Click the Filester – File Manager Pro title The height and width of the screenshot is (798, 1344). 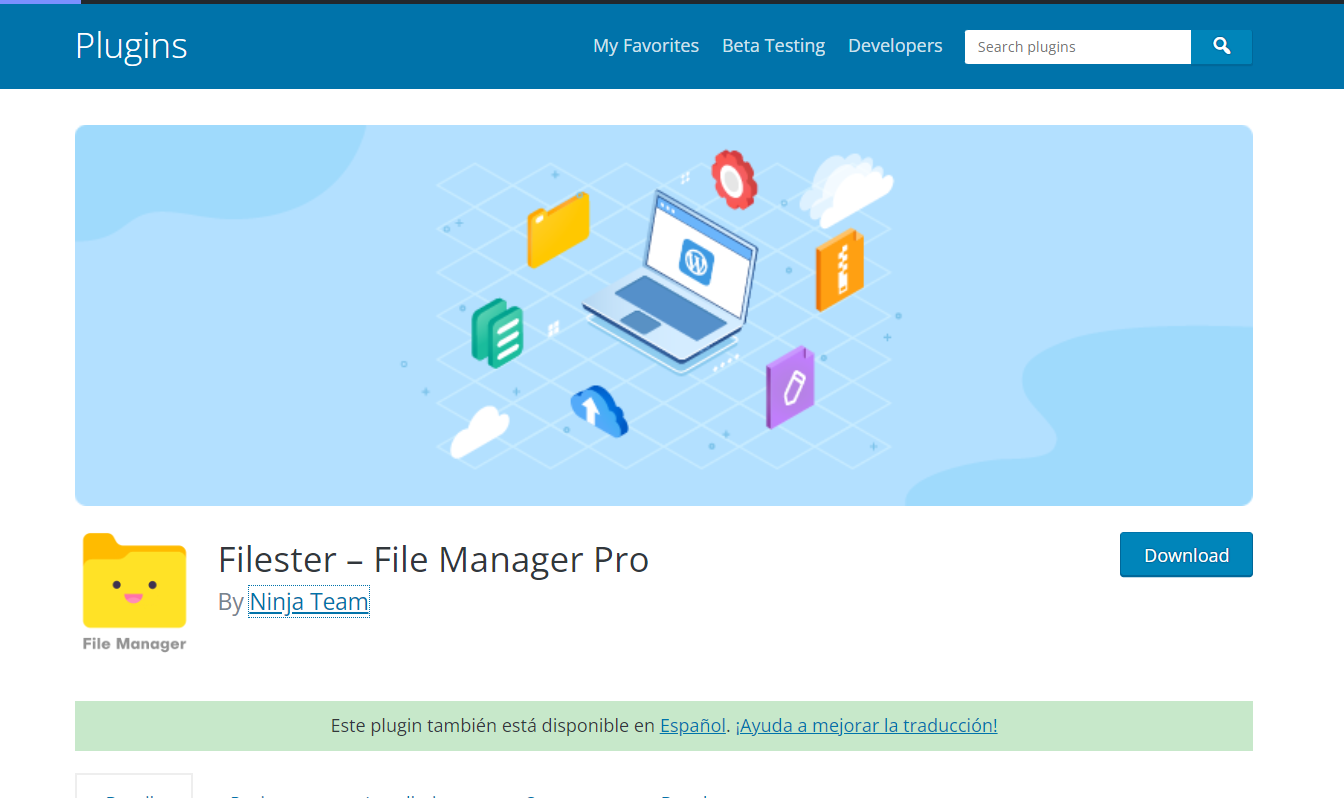(x=434, y=559)
